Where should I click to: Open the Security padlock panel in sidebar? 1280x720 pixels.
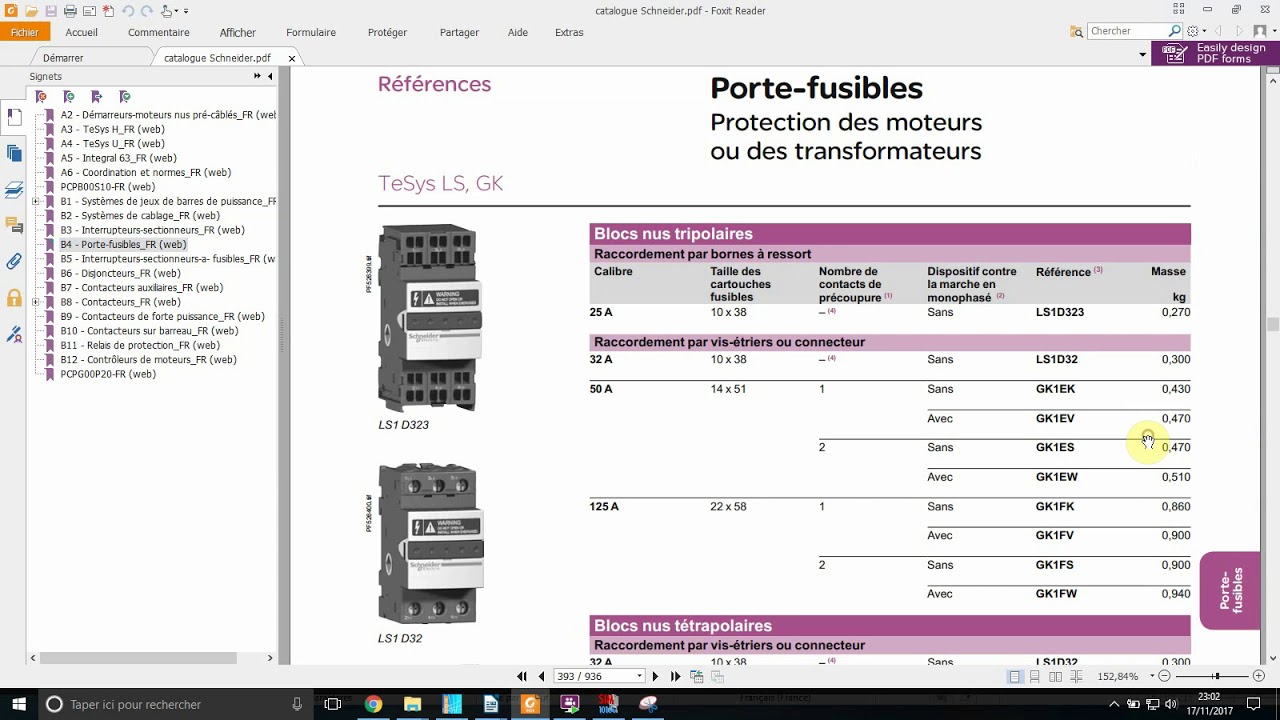14,298
